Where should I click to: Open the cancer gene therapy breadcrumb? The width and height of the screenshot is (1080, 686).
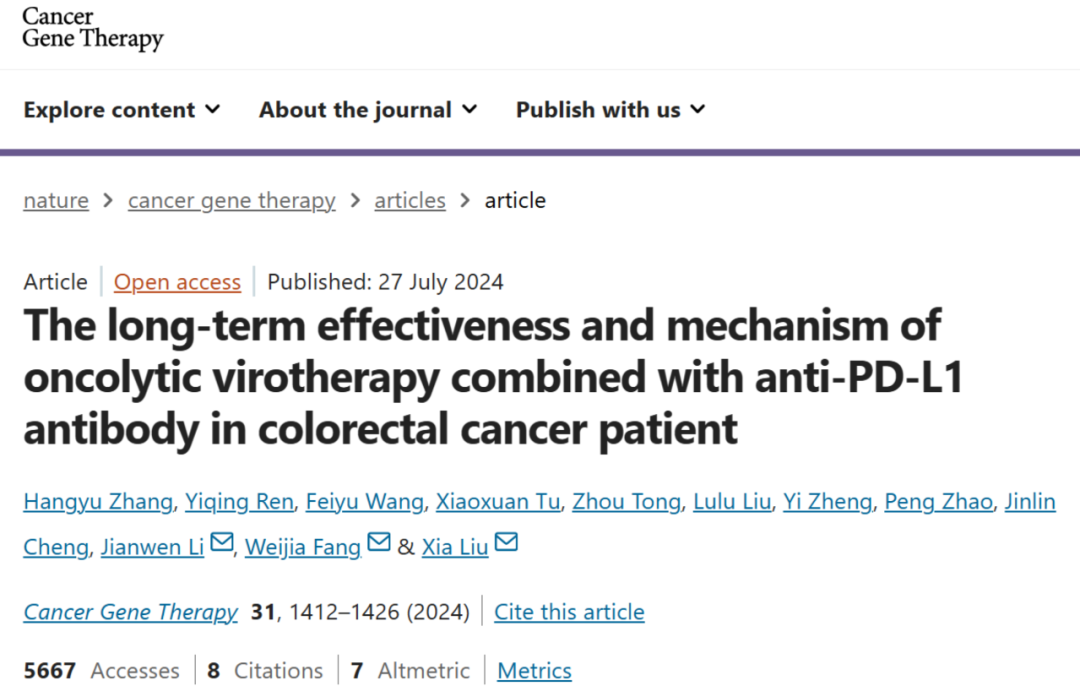pos(231,200)
